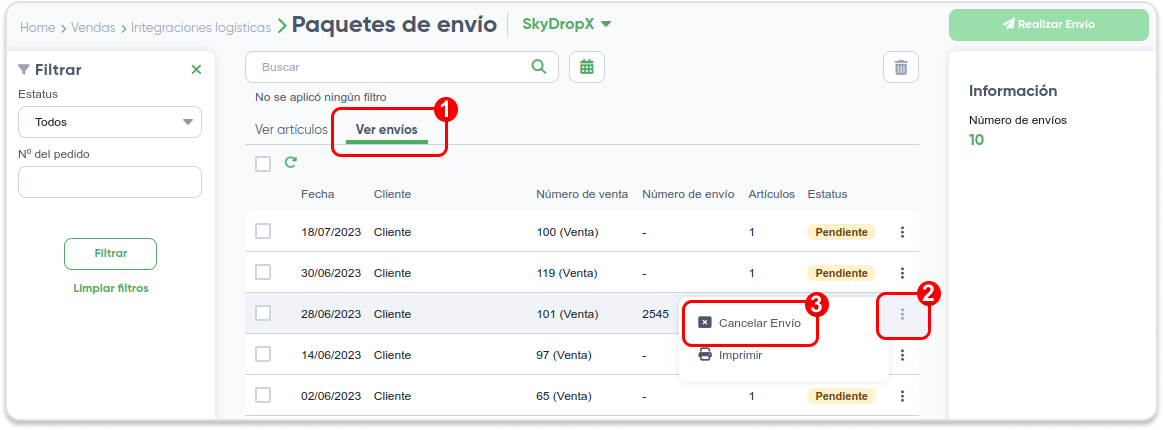Go to Home breadcrumb

38,27
